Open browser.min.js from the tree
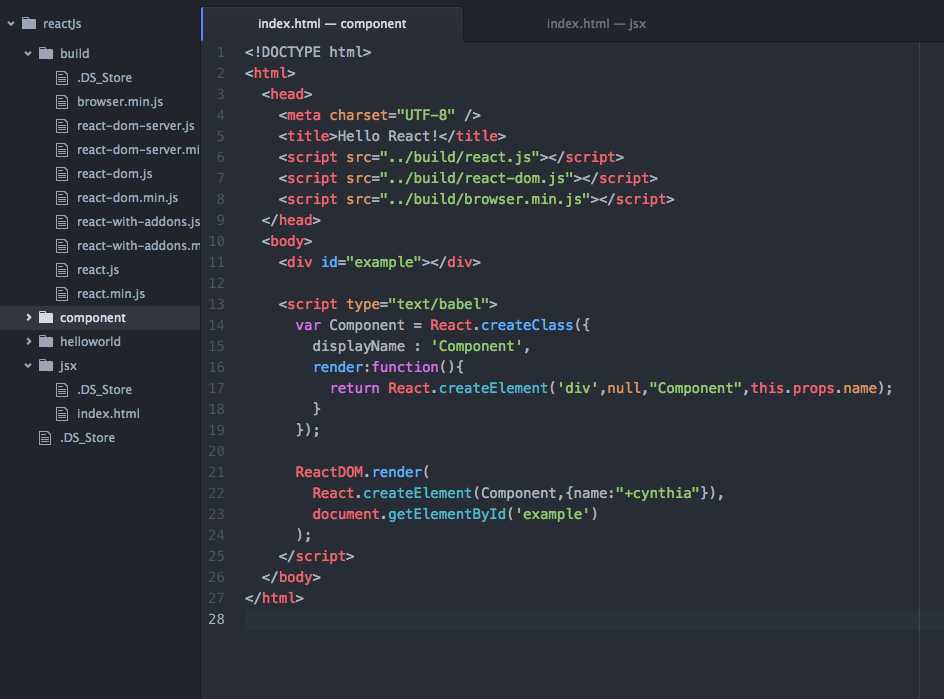 tap(120, 102)
